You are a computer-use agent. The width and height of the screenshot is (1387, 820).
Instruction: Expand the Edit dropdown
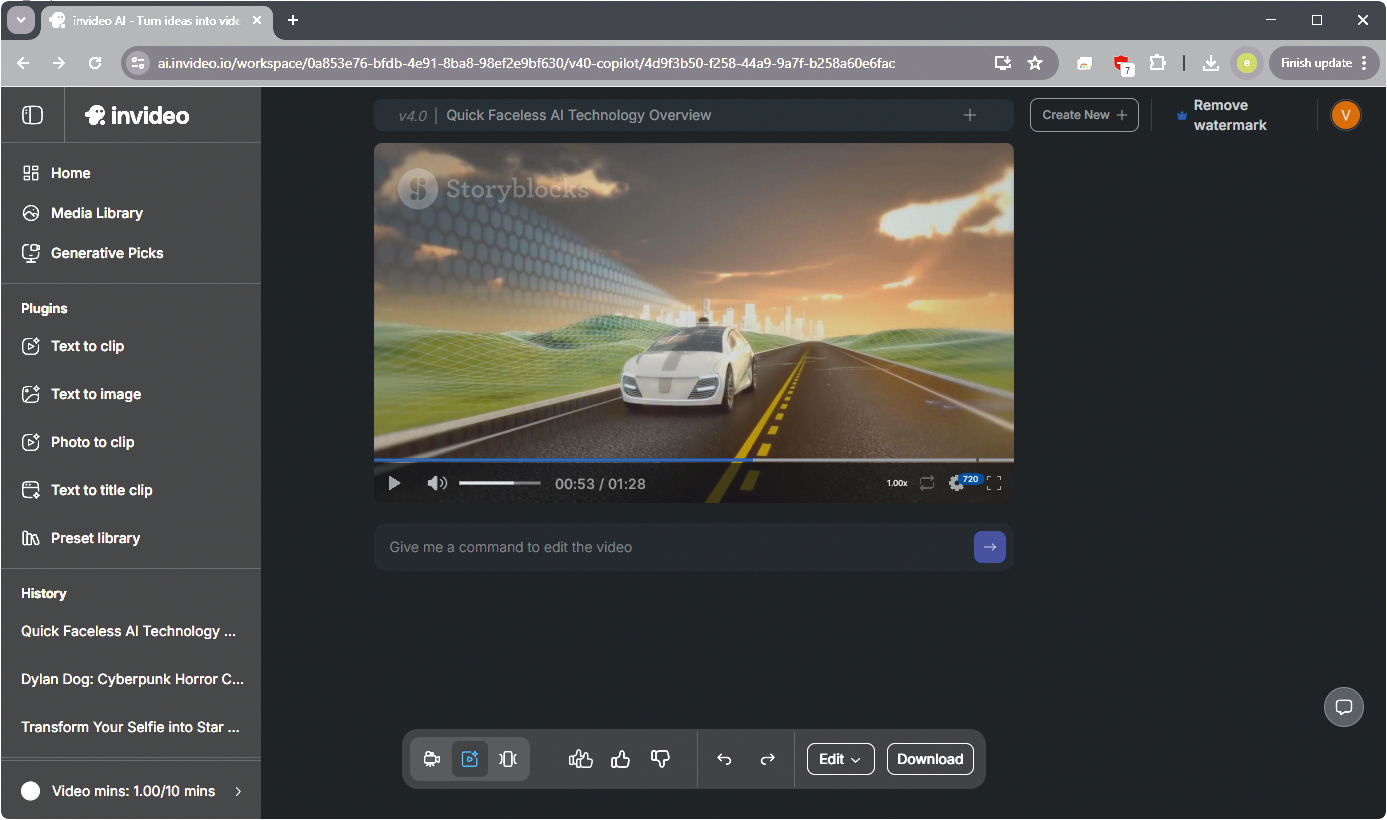840,759
